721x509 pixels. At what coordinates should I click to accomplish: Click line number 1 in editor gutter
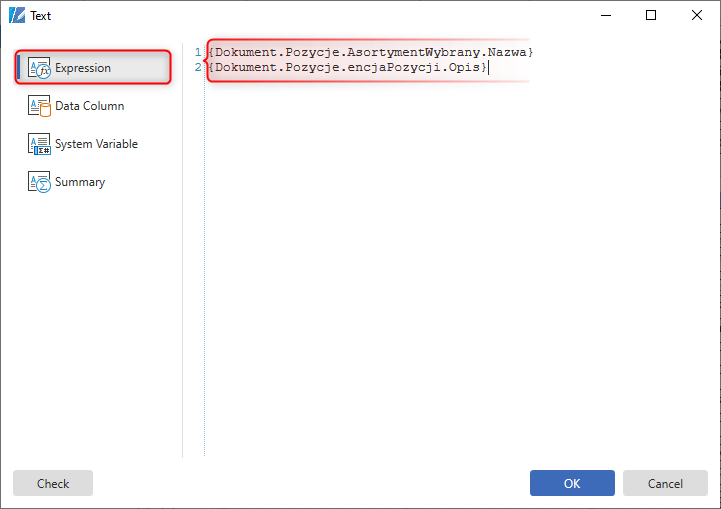click(x=198, y=52)
